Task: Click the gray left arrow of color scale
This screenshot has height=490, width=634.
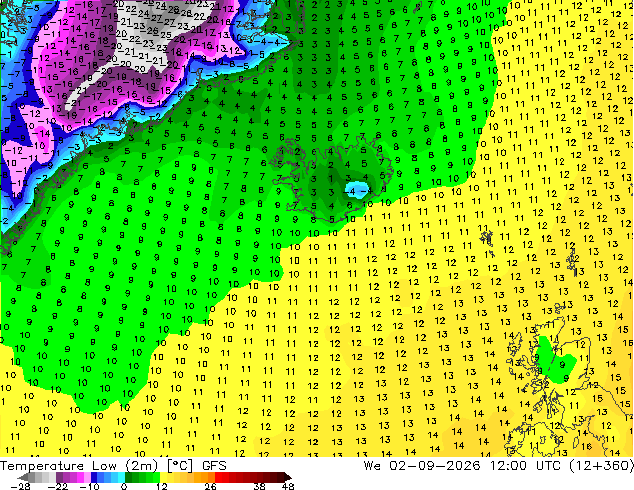Action: click(23, 477)
